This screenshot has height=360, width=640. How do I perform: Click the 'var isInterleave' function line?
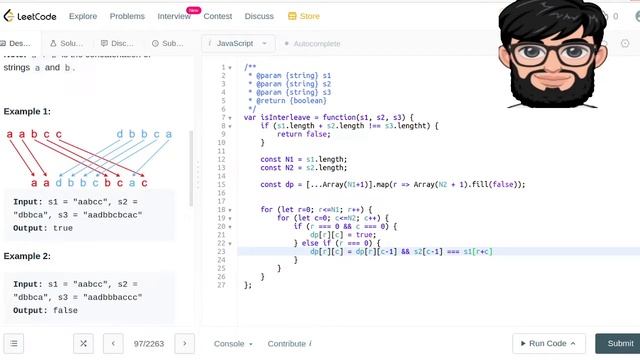(x=329, y=118)
